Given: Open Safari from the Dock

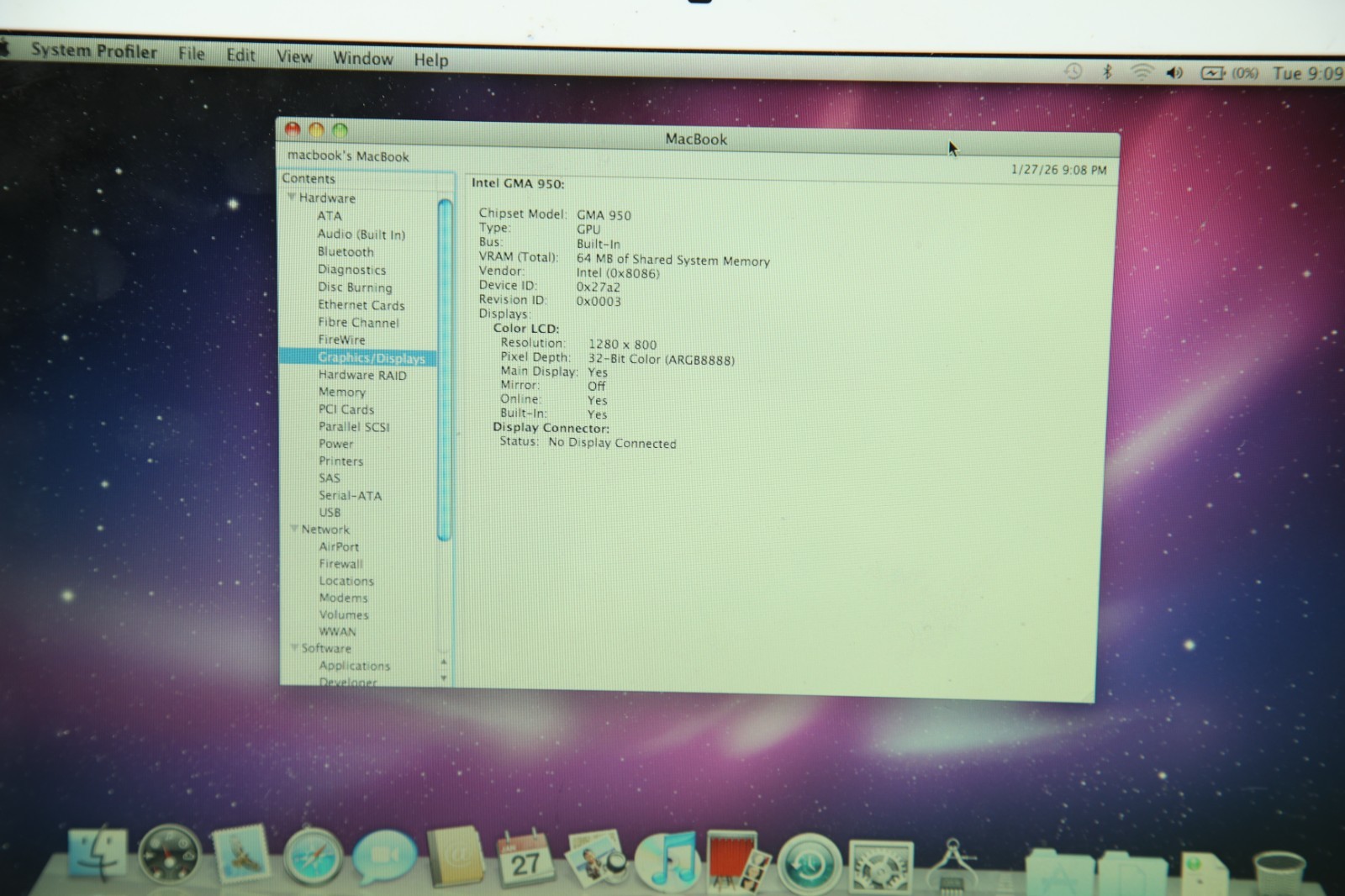Looking at the screenshot, I should coord(312,858).
